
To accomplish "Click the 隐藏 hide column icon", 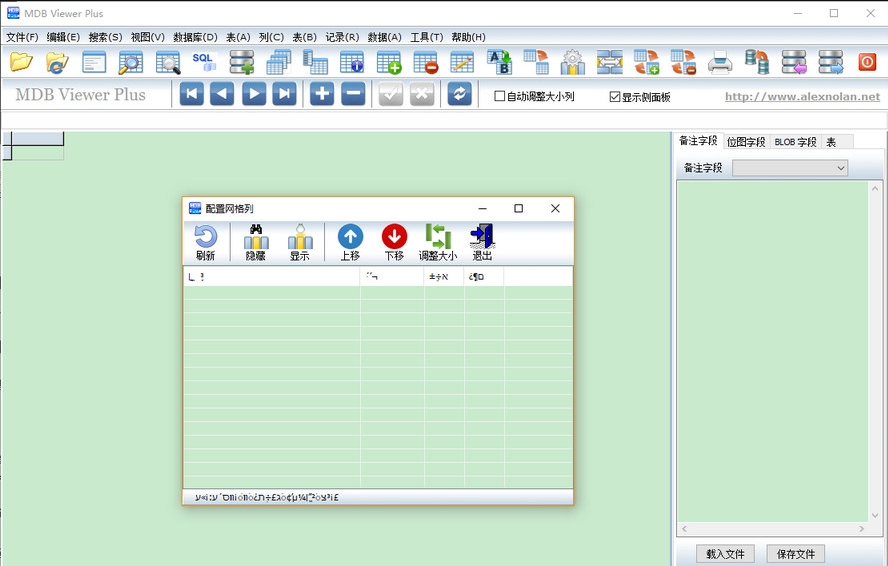I will click(x=256, y=242).
